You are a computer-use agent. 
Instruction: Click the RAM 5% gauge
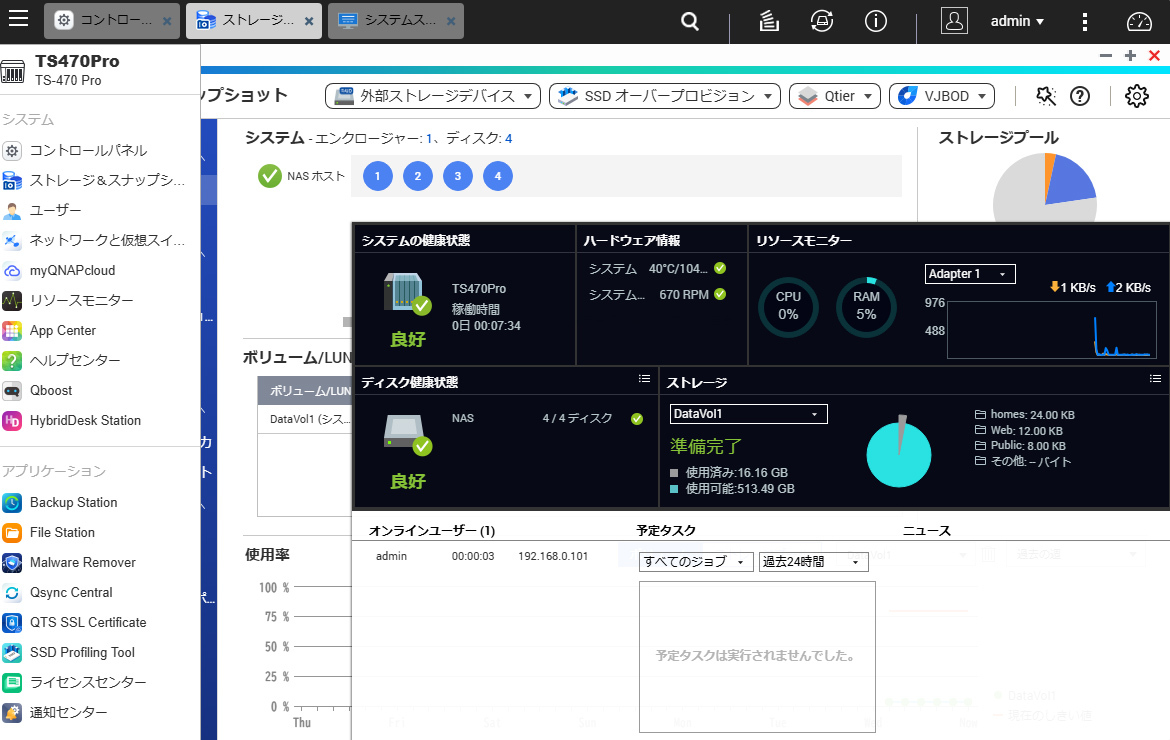pos(866,307)
